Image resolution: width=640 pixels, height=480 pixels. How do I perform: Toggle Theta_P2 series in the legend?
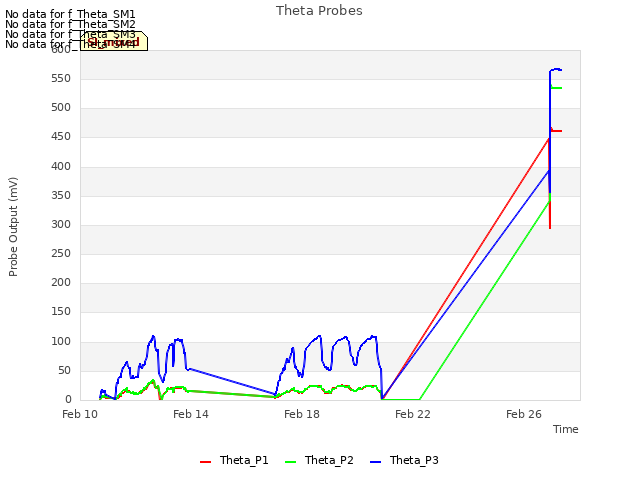click(319, 460)
